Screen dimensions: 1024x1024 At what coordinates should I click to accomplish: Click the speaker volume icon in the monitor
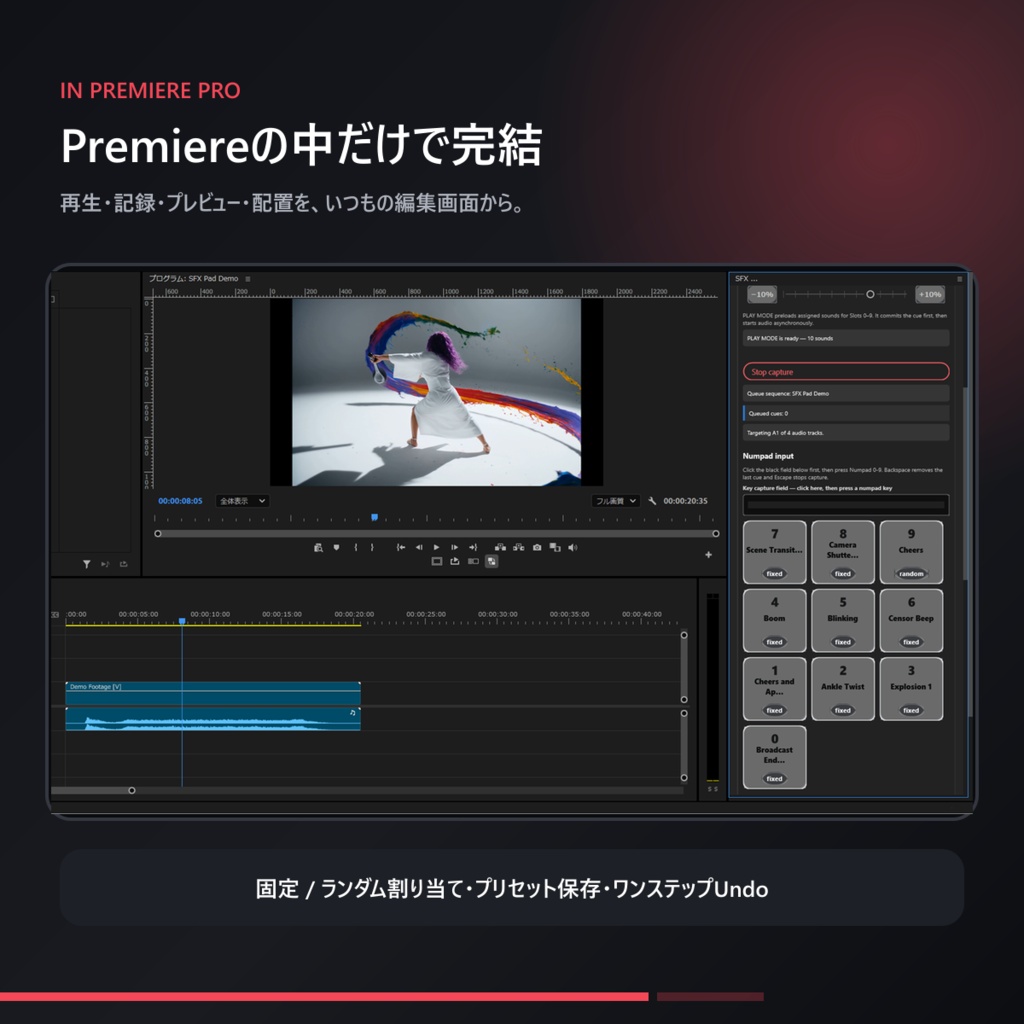point(573,547)
